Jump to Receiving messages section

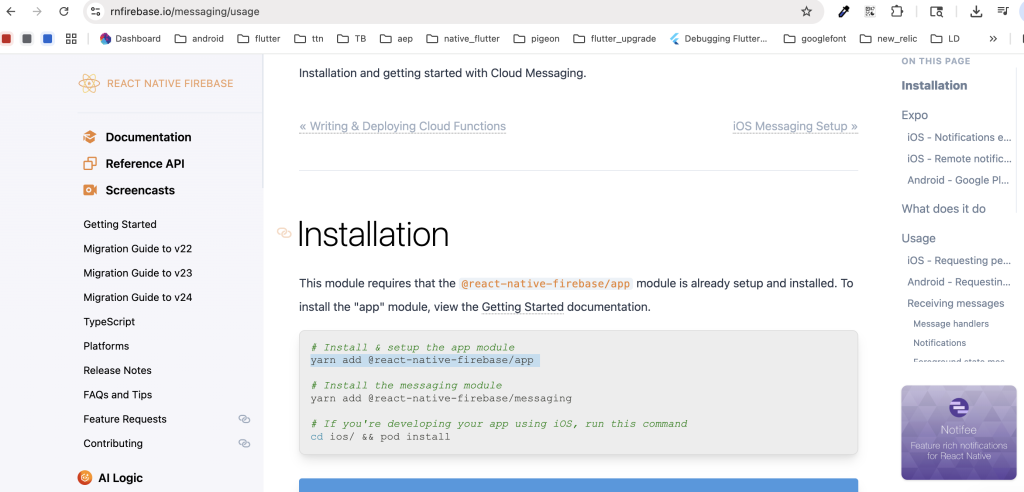(x=956, y=303)
